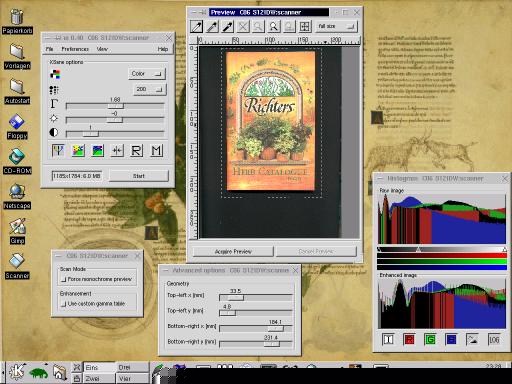Click the Start scan button
The height and width of the screenshot is (384, 512).
pyautogui.click(x=139, y=176)
